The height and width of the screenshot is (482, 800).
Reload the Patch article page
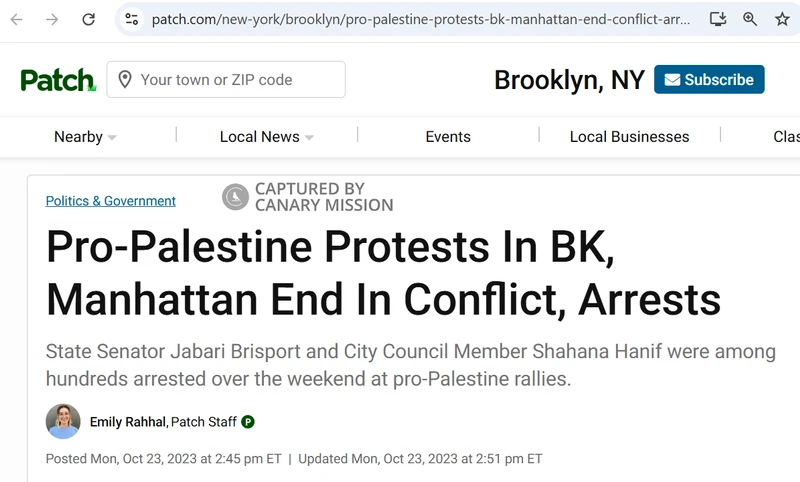(x=89, y=19)
